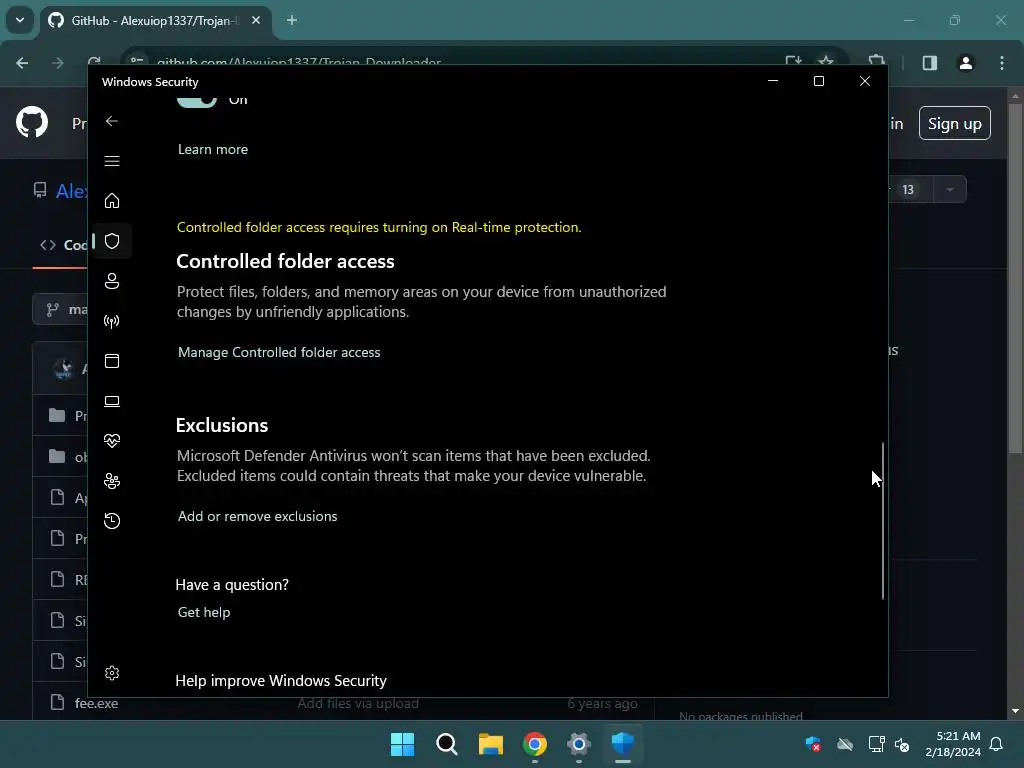Open Windows Security settings gear
The image size is (1024, 768).
[112, 673]
